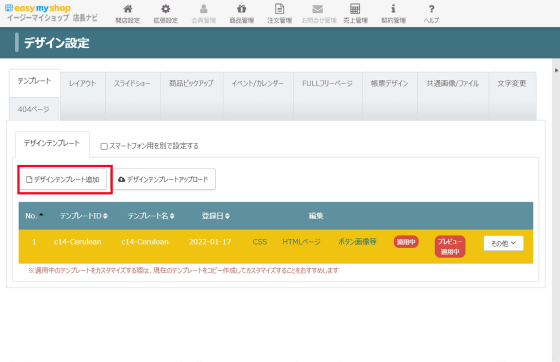This screenshot has height=362, width=560.
Task: Select the デザインテンプレート sub-tab
Action: 52,143
